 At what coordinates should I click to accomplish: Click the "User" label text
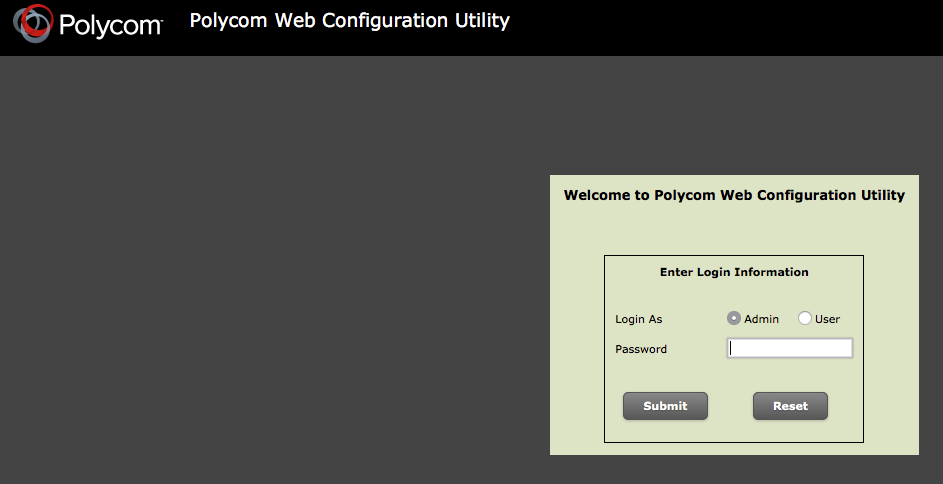[x=827, y=320]
